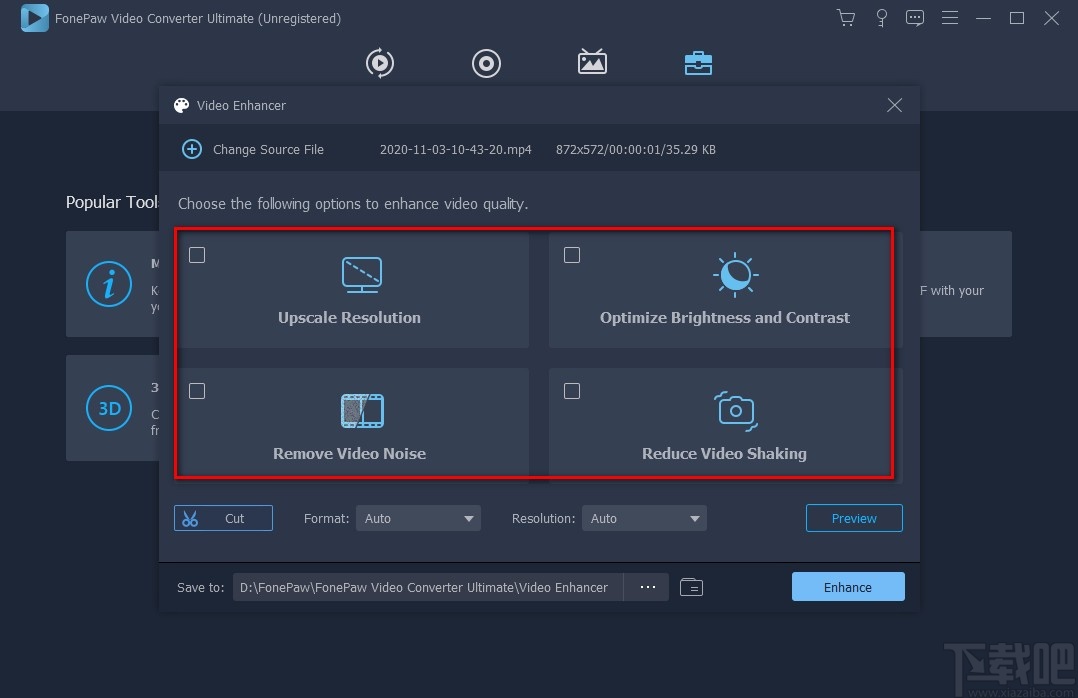Click the source filename 2020-11-03-10-43-20.mp4

(x=456, y=149)
